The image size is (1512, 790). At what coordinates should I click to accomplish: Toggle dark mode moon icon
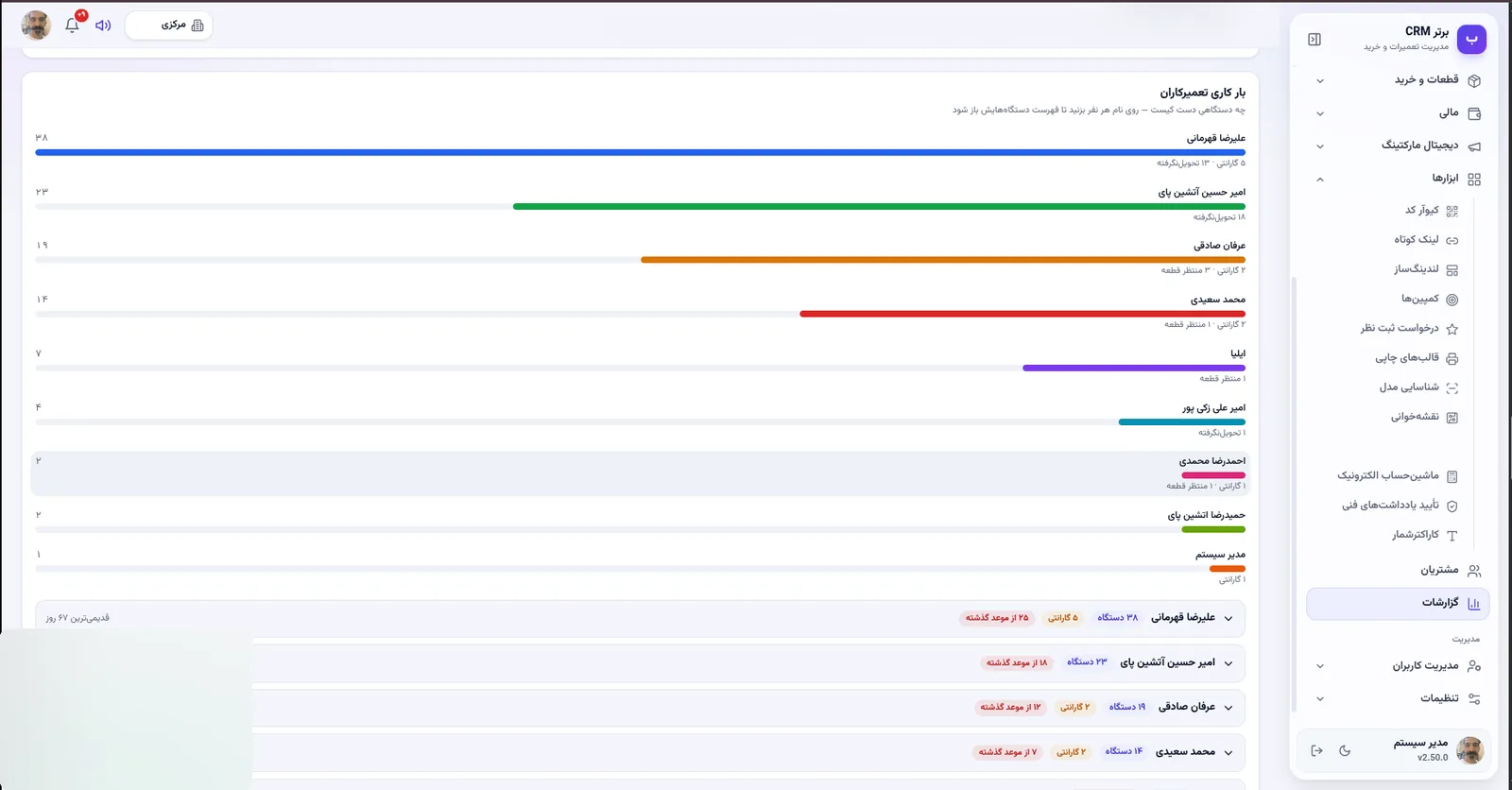click(x=1345, y=750)
